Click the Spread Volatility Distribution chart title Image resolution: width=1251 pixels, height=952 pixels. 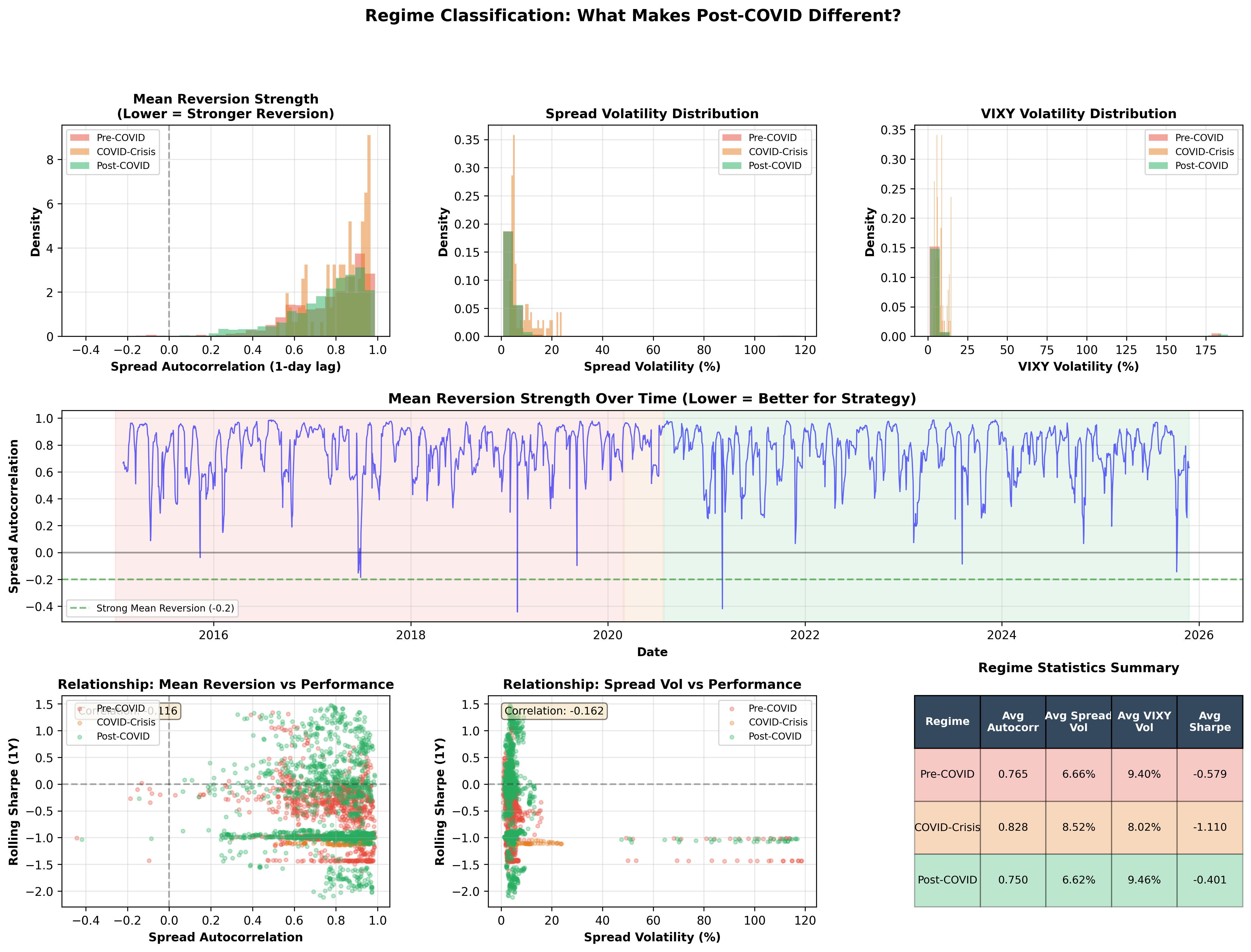[x=652, y=114]
